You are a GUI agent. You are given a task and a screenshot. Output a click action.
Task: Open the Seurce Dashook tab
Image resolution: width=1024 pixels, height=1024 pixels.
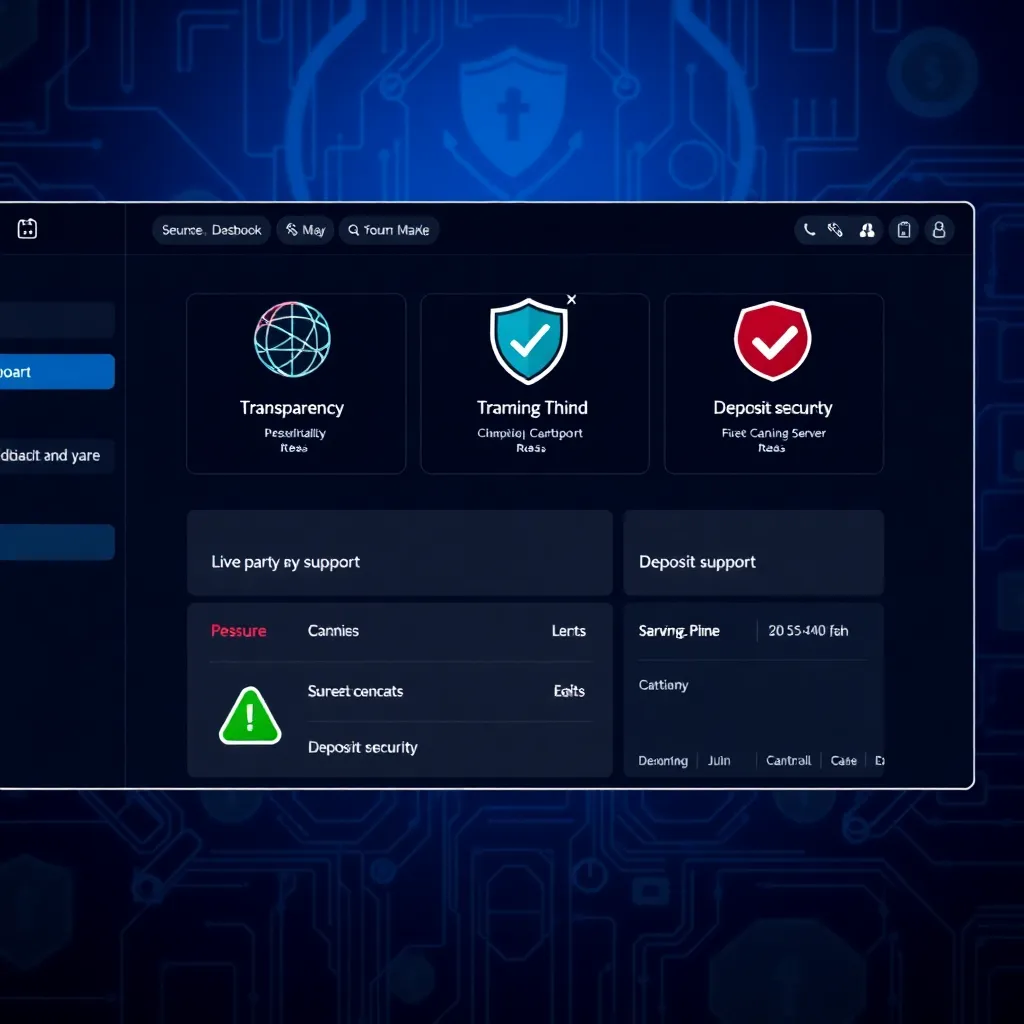(x=211, y=230)
